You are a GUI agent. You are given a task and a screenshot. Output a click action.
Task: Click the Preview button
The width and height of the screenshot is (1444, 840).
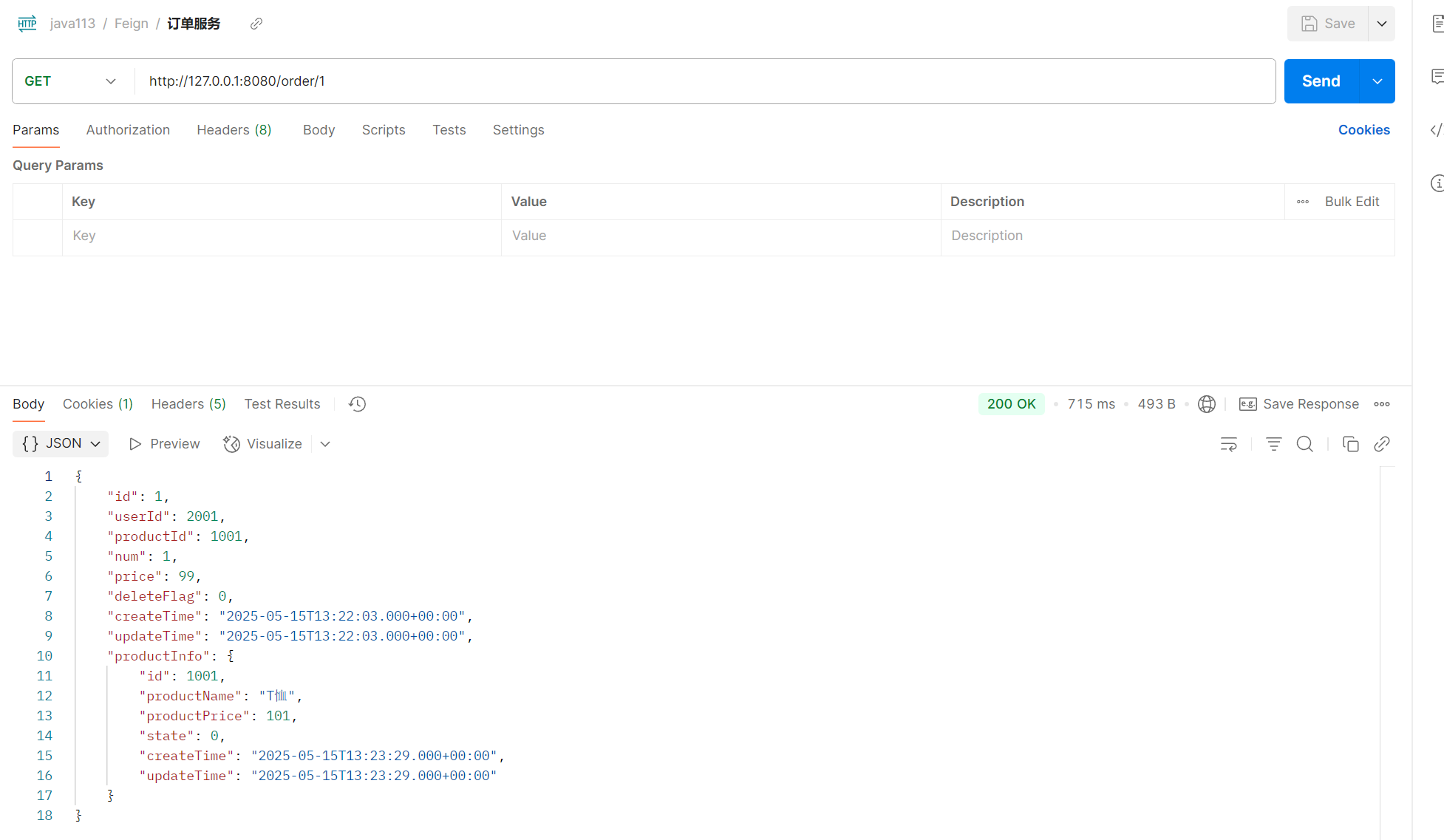(x=165, y=444)
